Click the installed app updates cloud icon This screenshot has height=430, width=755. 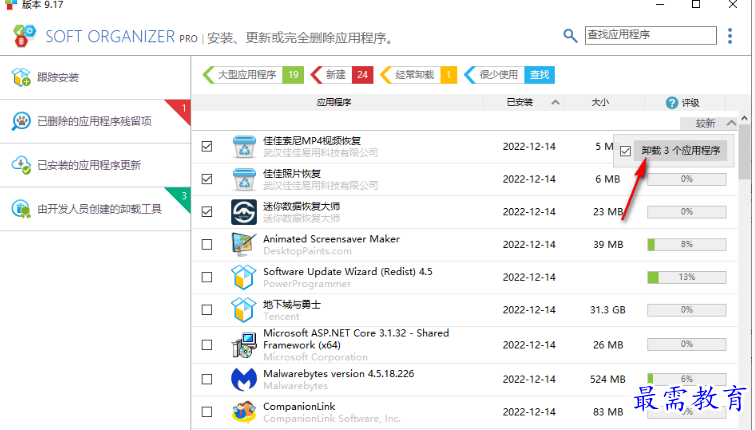click(x=21, y=165)
